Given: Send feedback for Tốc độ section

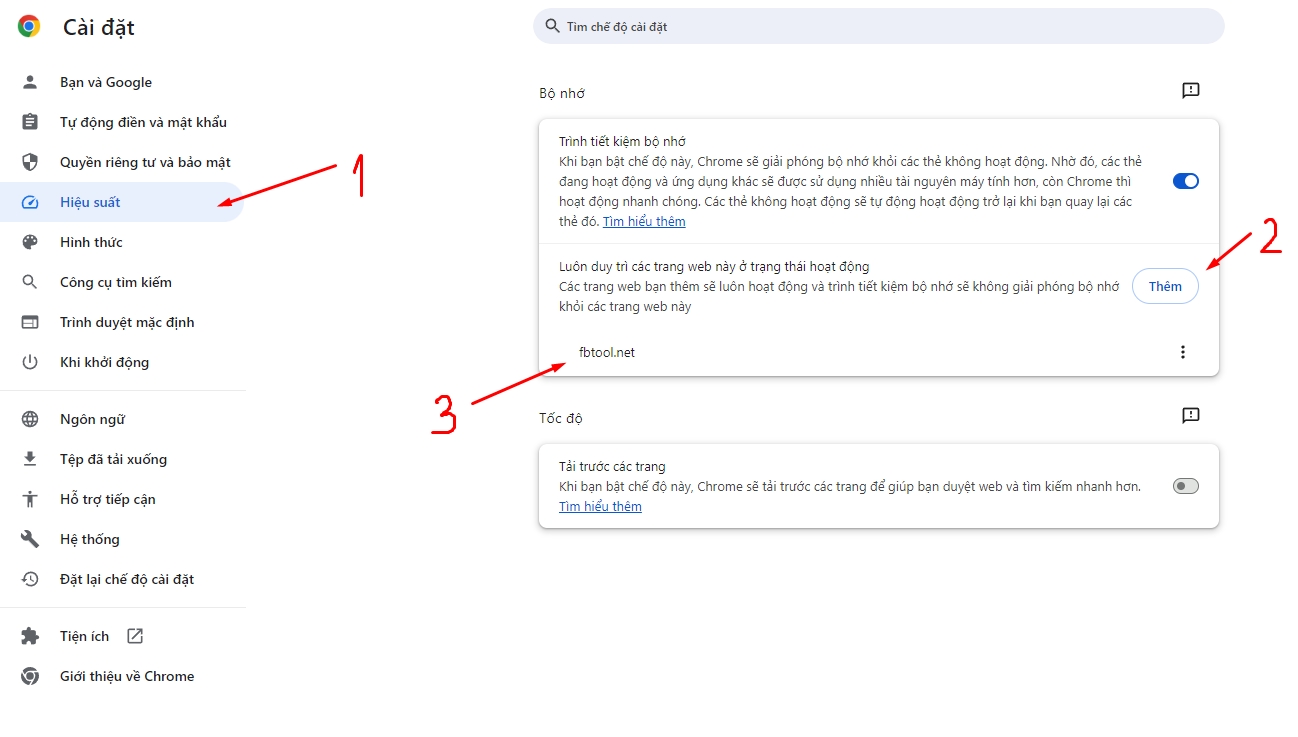Looking at the screenshot, I should click(x=1190, y=415).
